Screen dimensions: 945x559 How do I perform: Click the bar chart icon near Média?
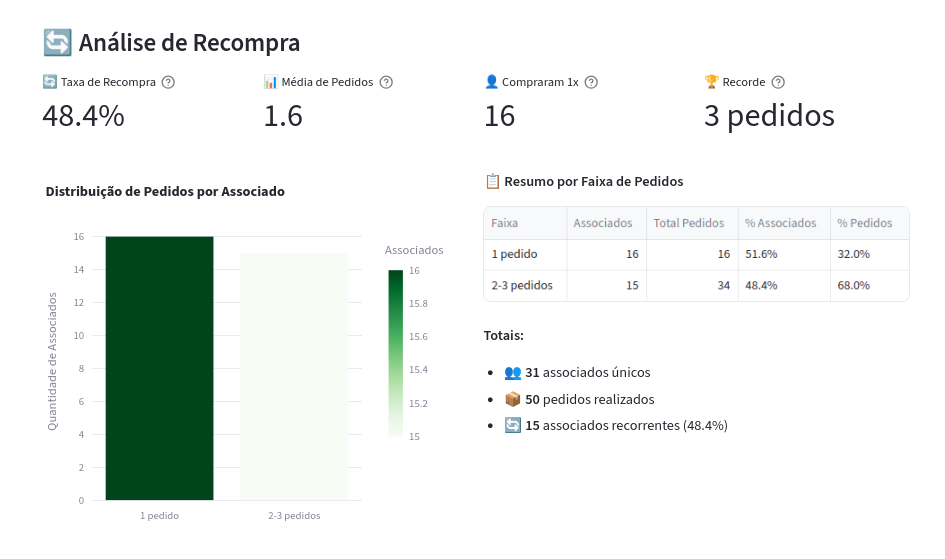[270, 82]
